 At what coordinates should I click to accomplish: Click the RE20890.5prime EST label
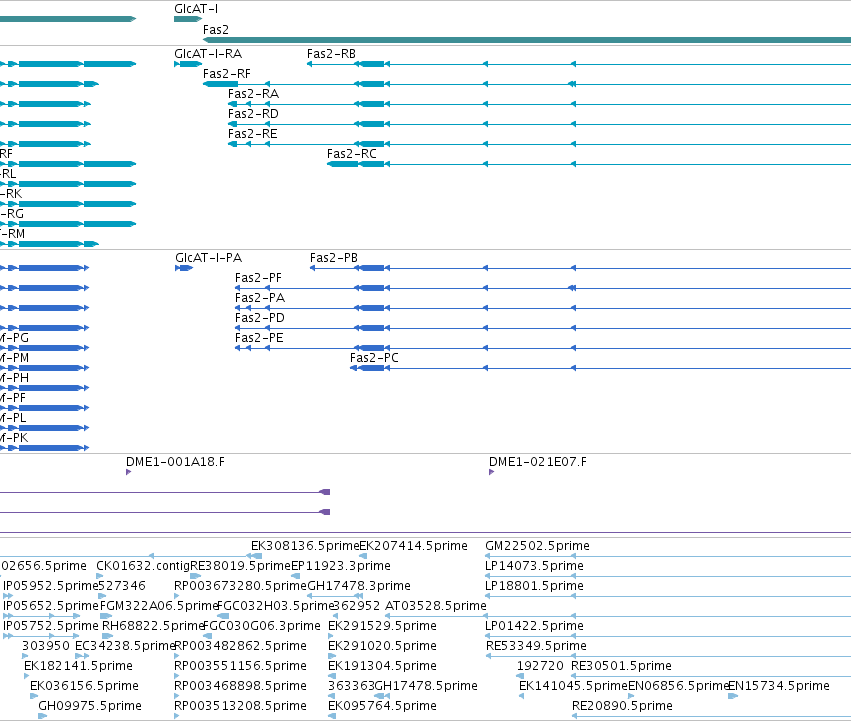(623, 706)
